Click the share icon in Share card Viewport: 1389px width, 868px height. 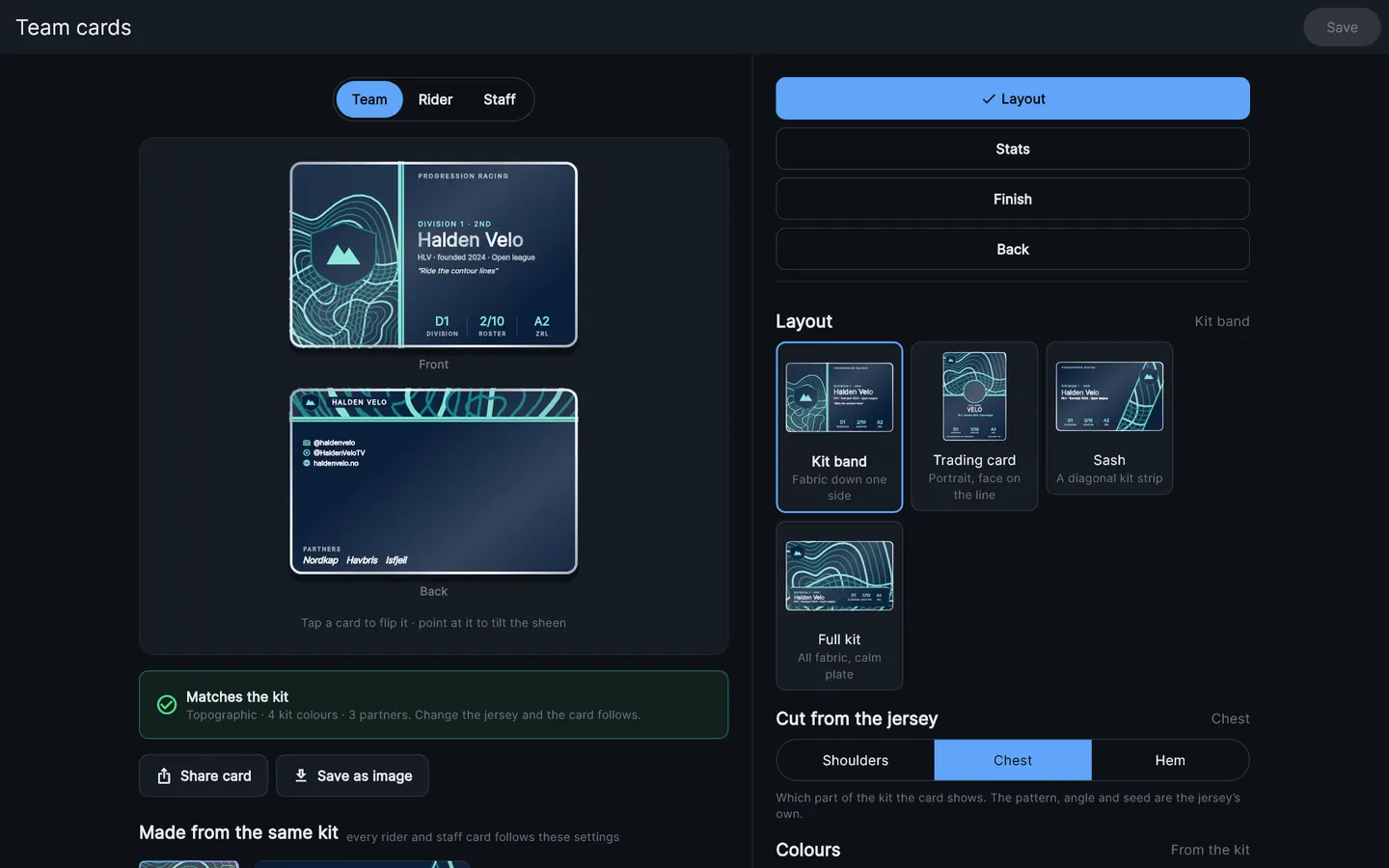click(x=164, y=775)
